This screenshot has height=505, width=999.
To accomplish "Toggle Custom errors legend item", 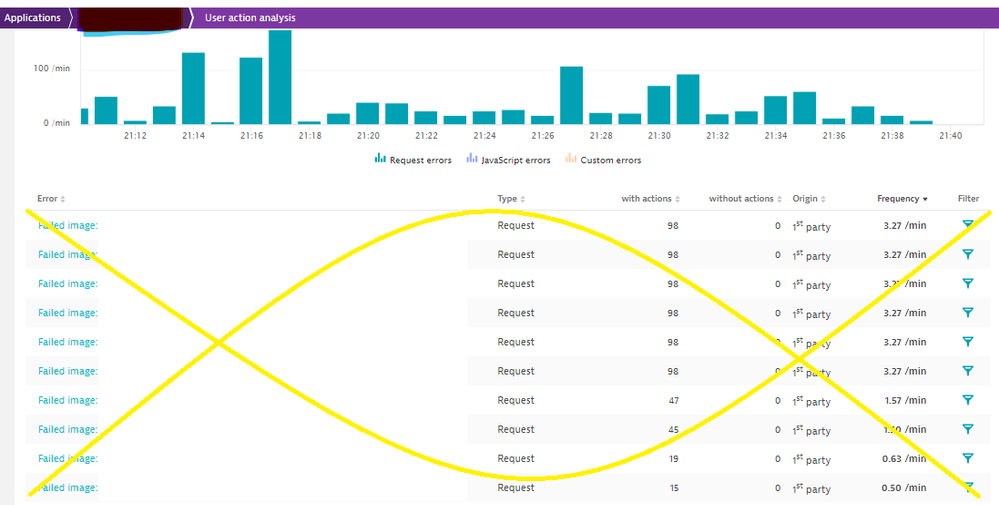I will (603, 160).
